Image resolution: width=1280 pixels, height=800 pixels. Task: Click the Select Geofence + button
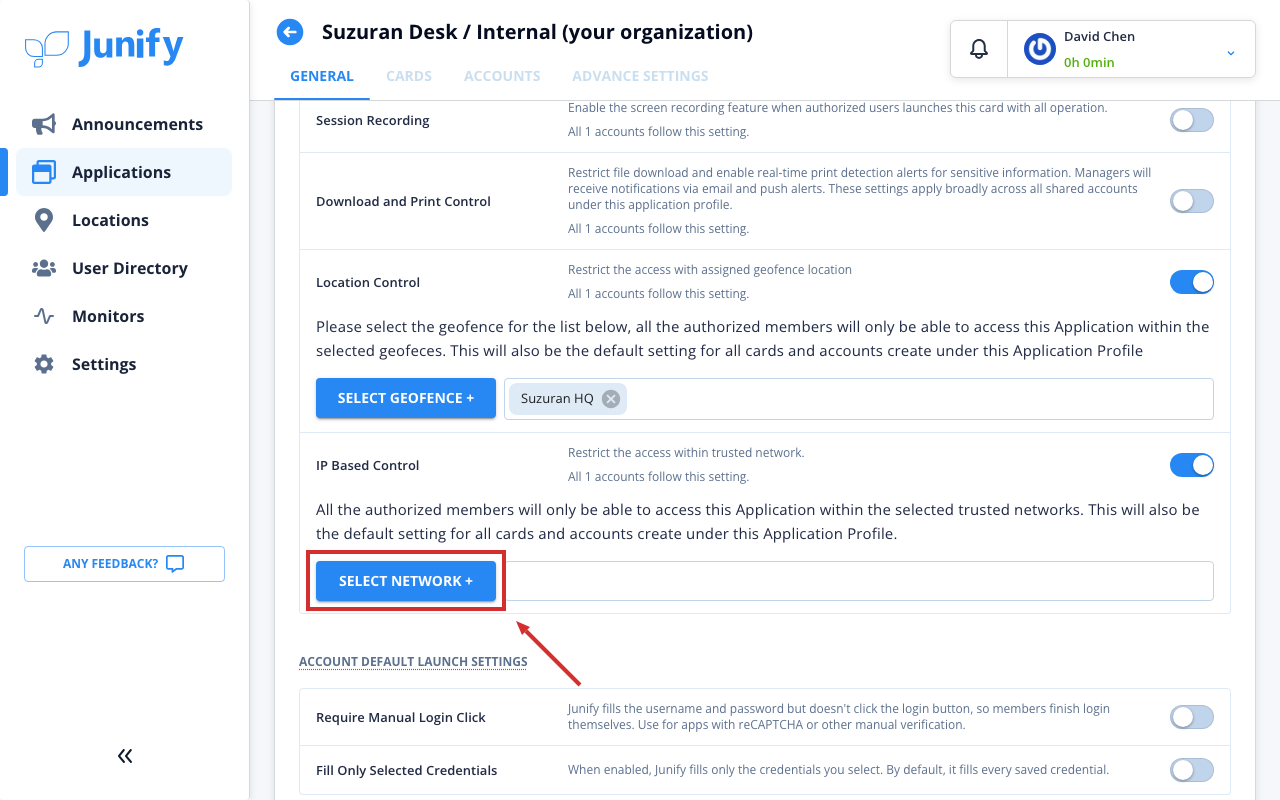(406, 398)
